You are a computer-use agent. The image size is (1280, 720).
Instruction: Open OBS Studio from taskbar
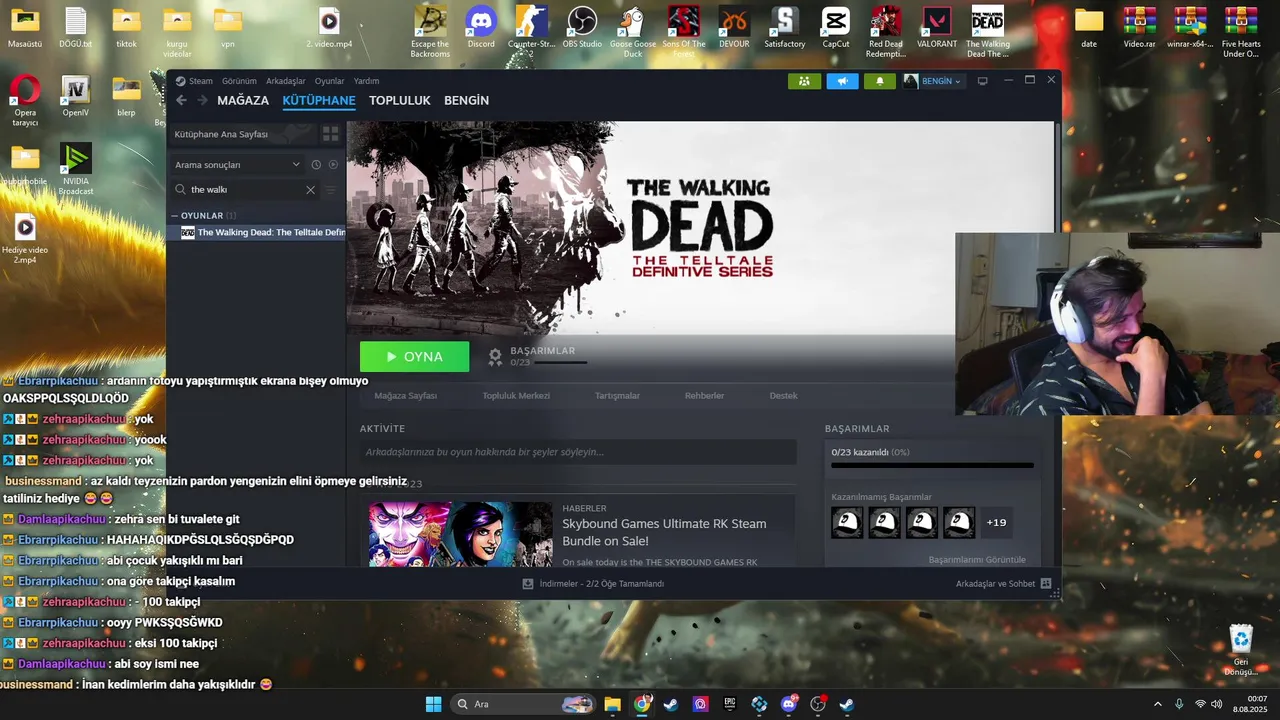click(818, 704)
